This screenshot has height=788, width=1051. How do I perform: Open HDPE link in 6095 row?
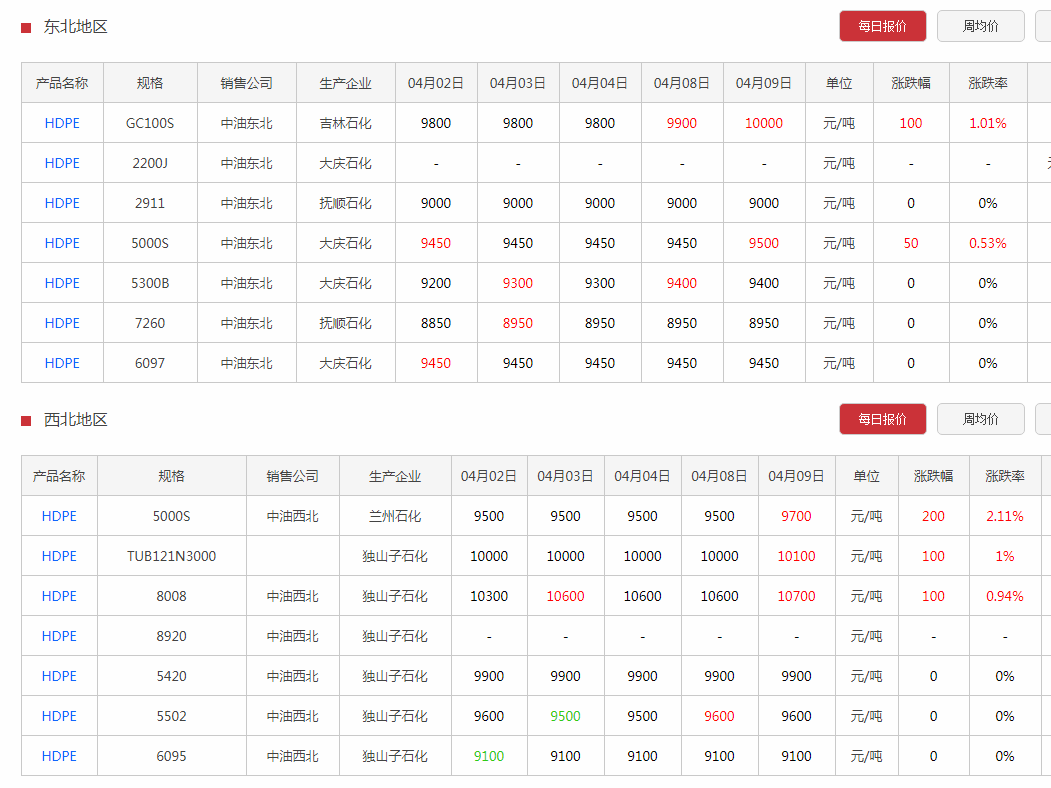click(59, 756)
